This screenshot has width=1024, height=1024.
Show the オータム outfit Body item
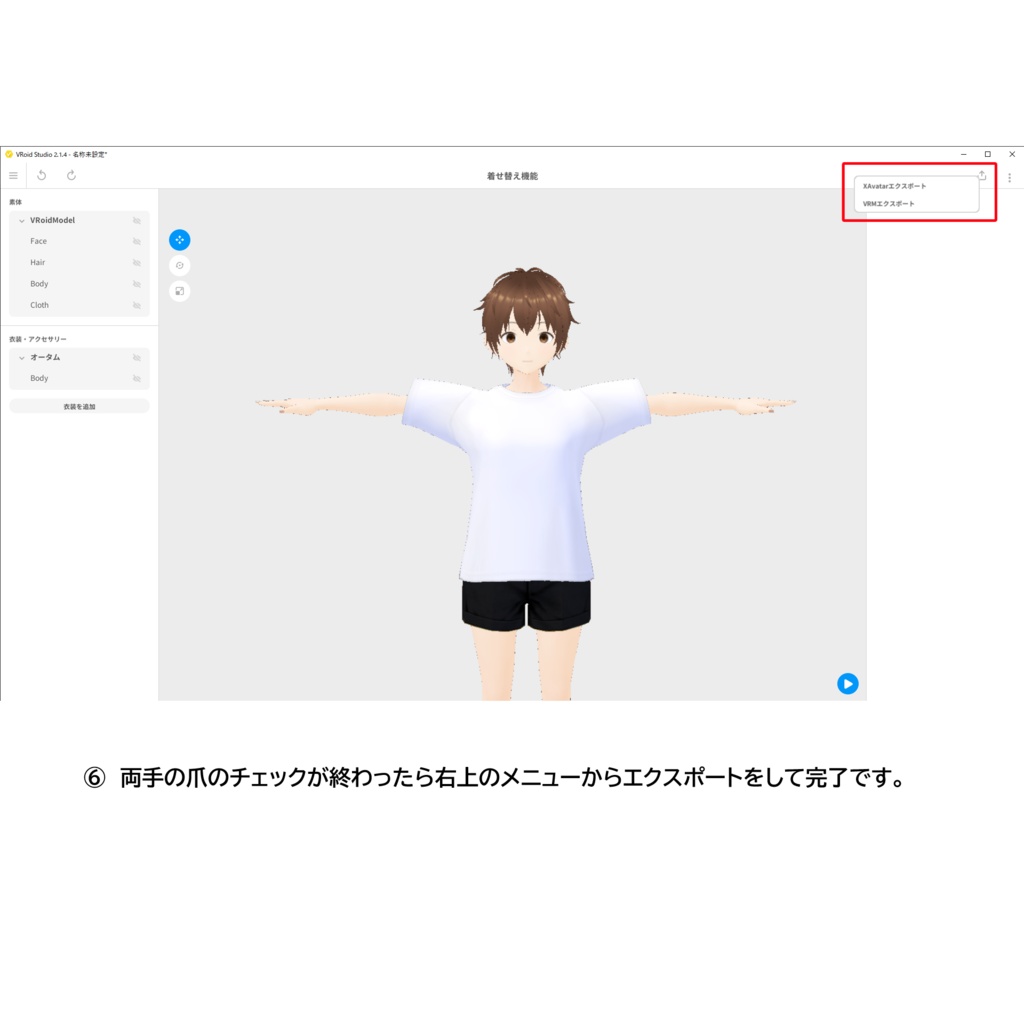pos(137,378)
